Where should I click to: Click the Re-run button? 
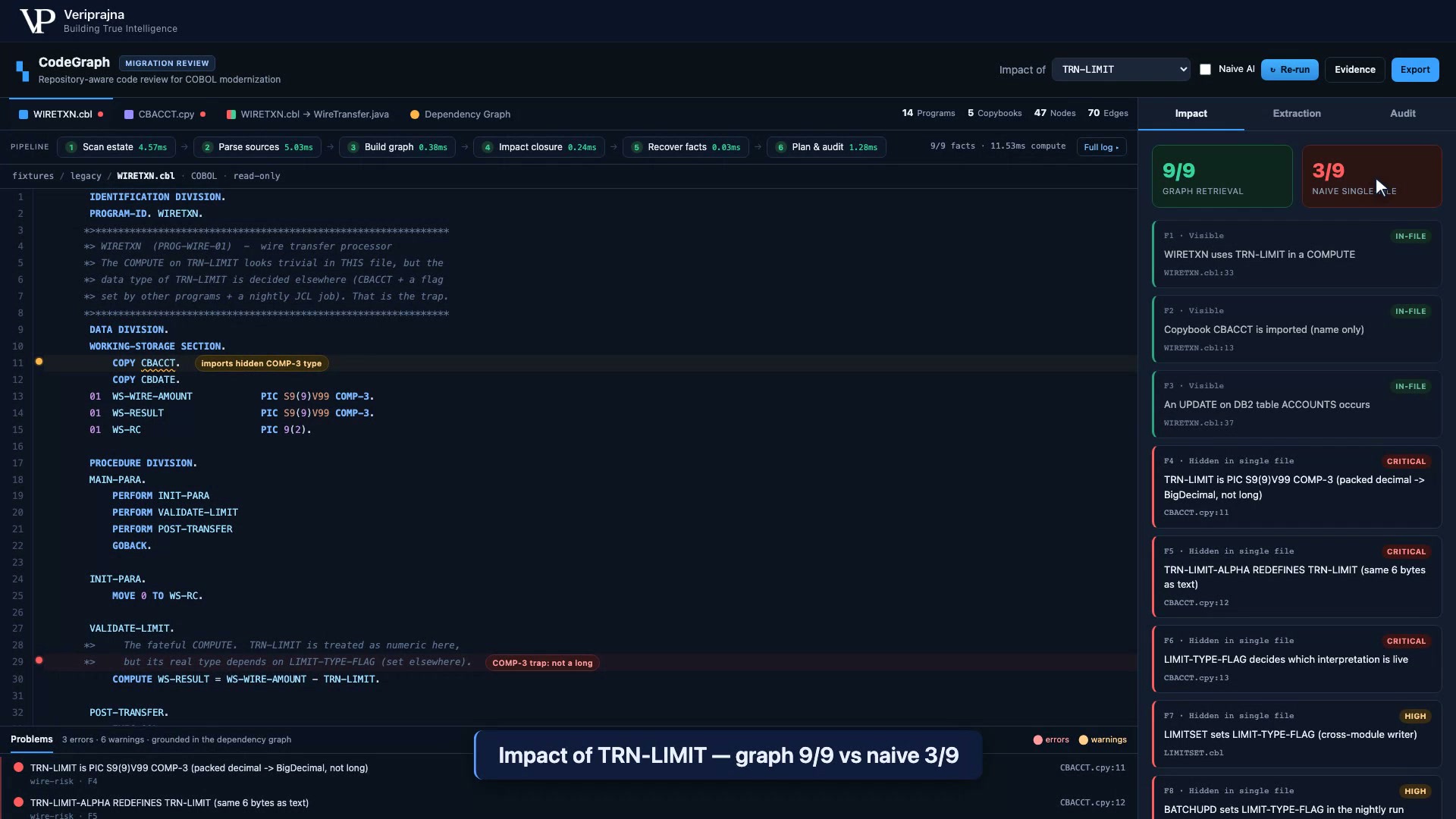click(1289, 70)
